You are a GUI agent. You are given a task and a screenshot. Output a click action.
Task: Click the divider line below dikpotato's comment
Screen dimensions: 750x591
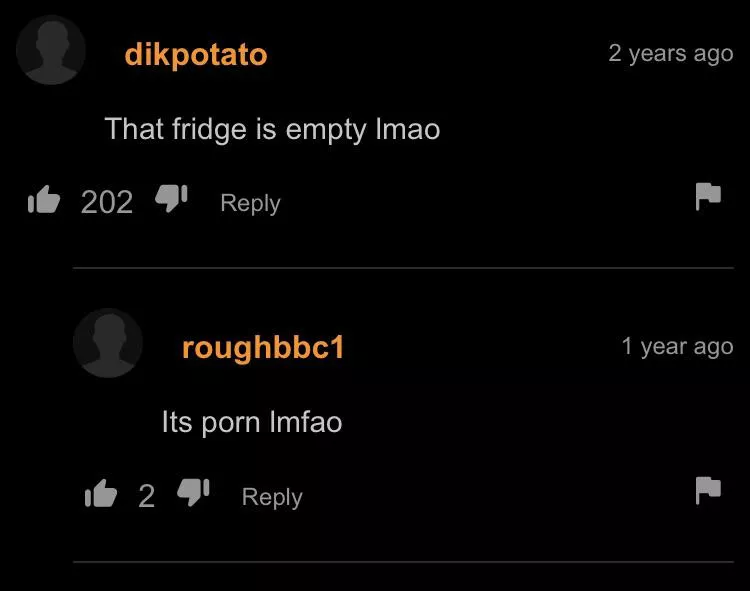tap(403, 268)
